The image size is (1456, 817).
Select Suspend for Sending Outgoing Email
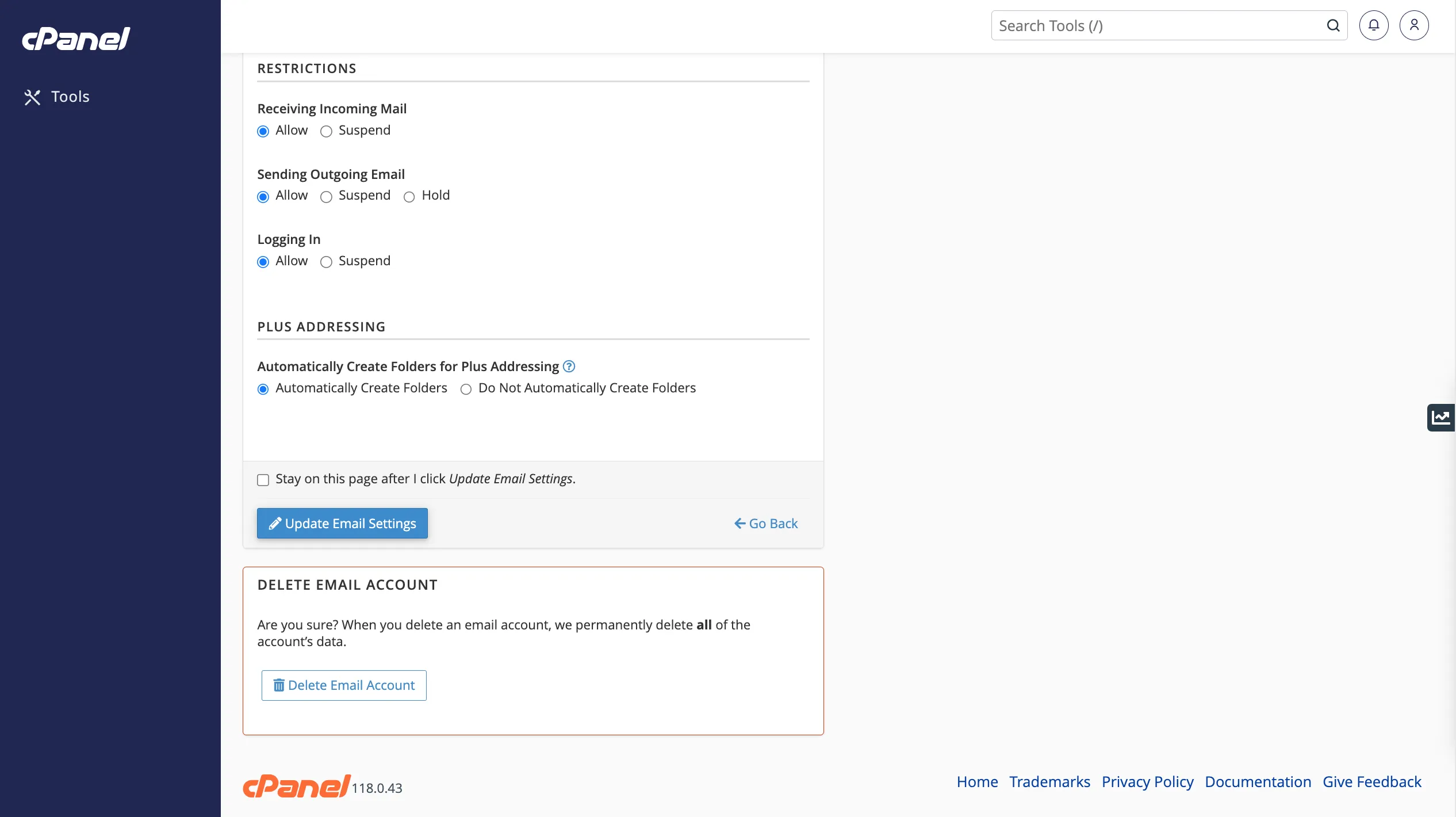(327, 197)
